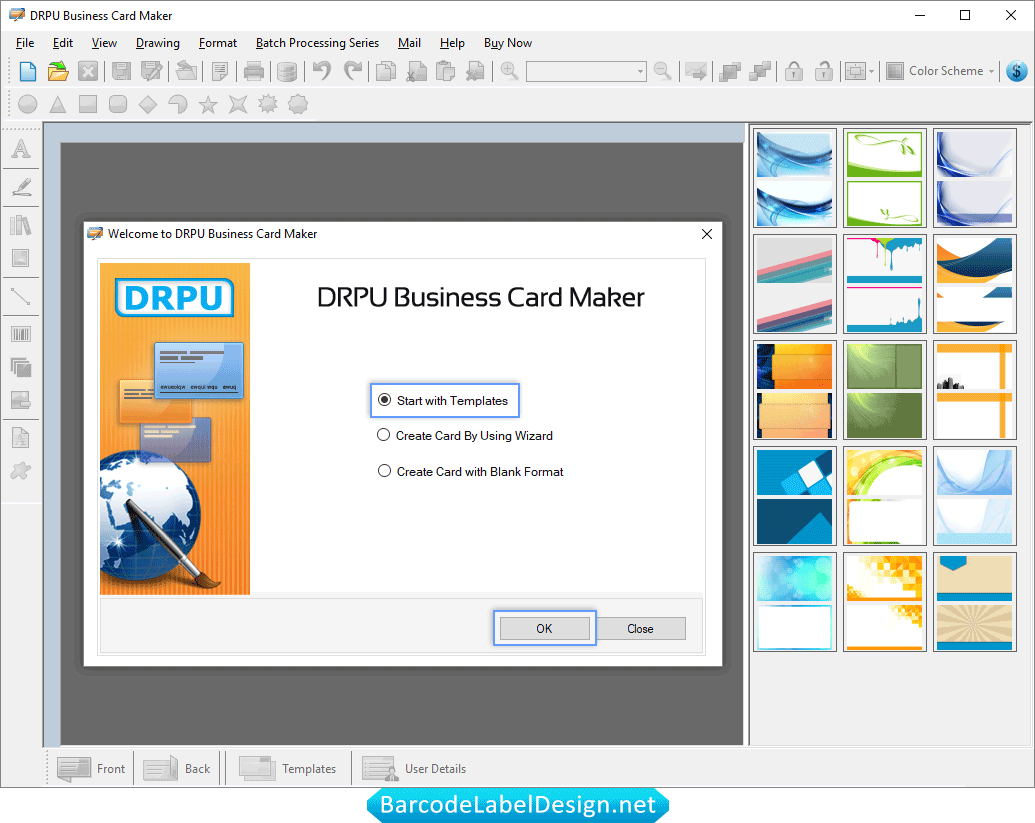1035x823 pixels.
Task: Close welcome dialog with X button
Action: click(707, 234)
